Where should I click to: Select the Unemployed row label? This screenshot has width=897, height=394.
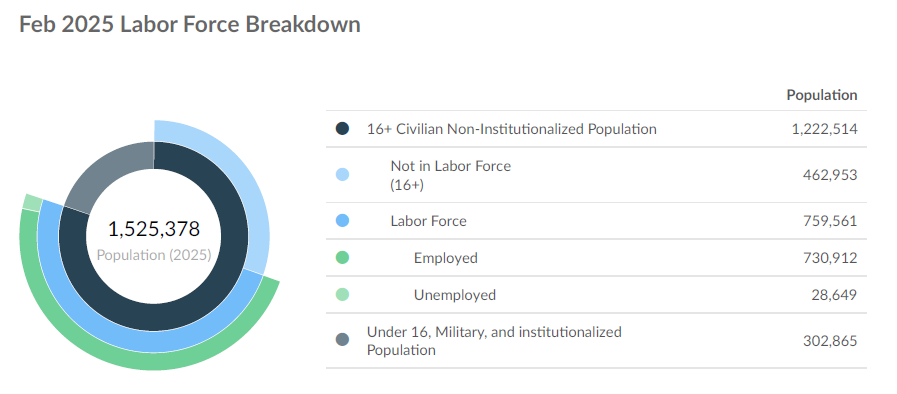click(455, 295)
